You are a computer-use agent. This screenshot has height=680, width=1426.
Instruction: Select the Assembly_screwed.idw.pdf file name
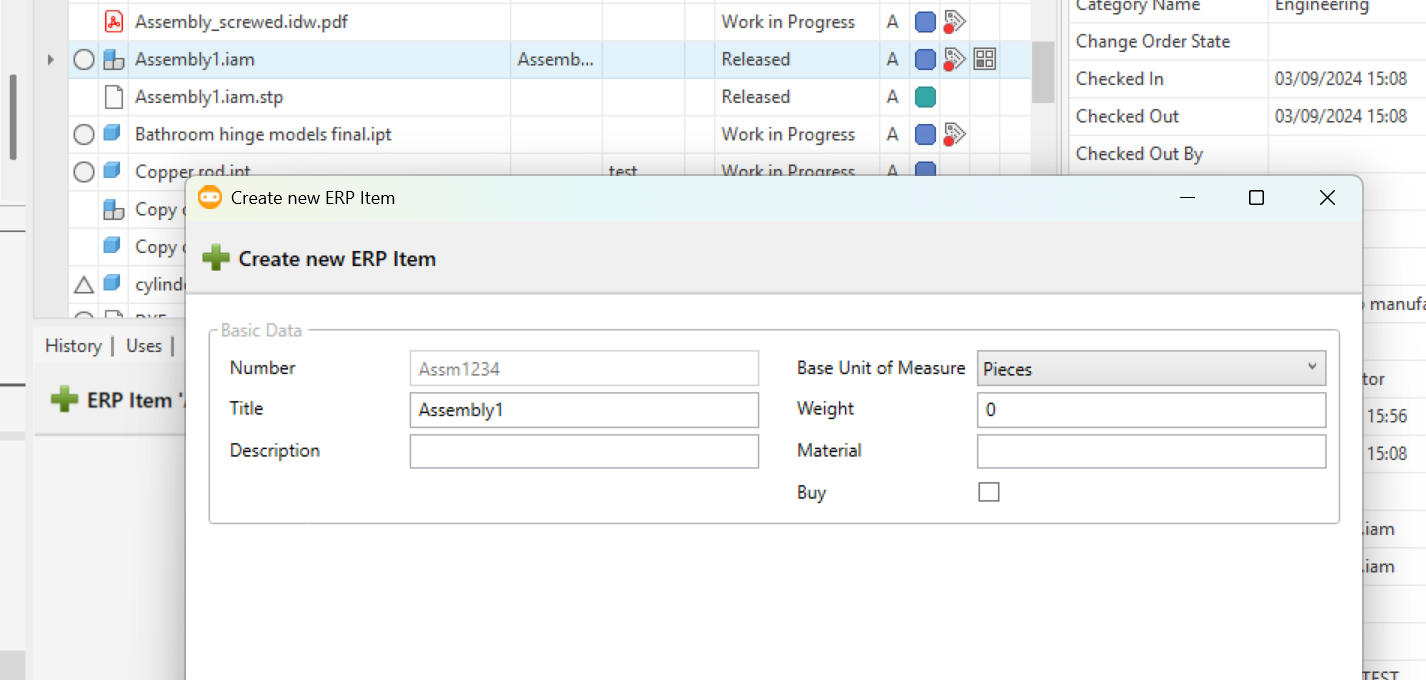(242, 22)
